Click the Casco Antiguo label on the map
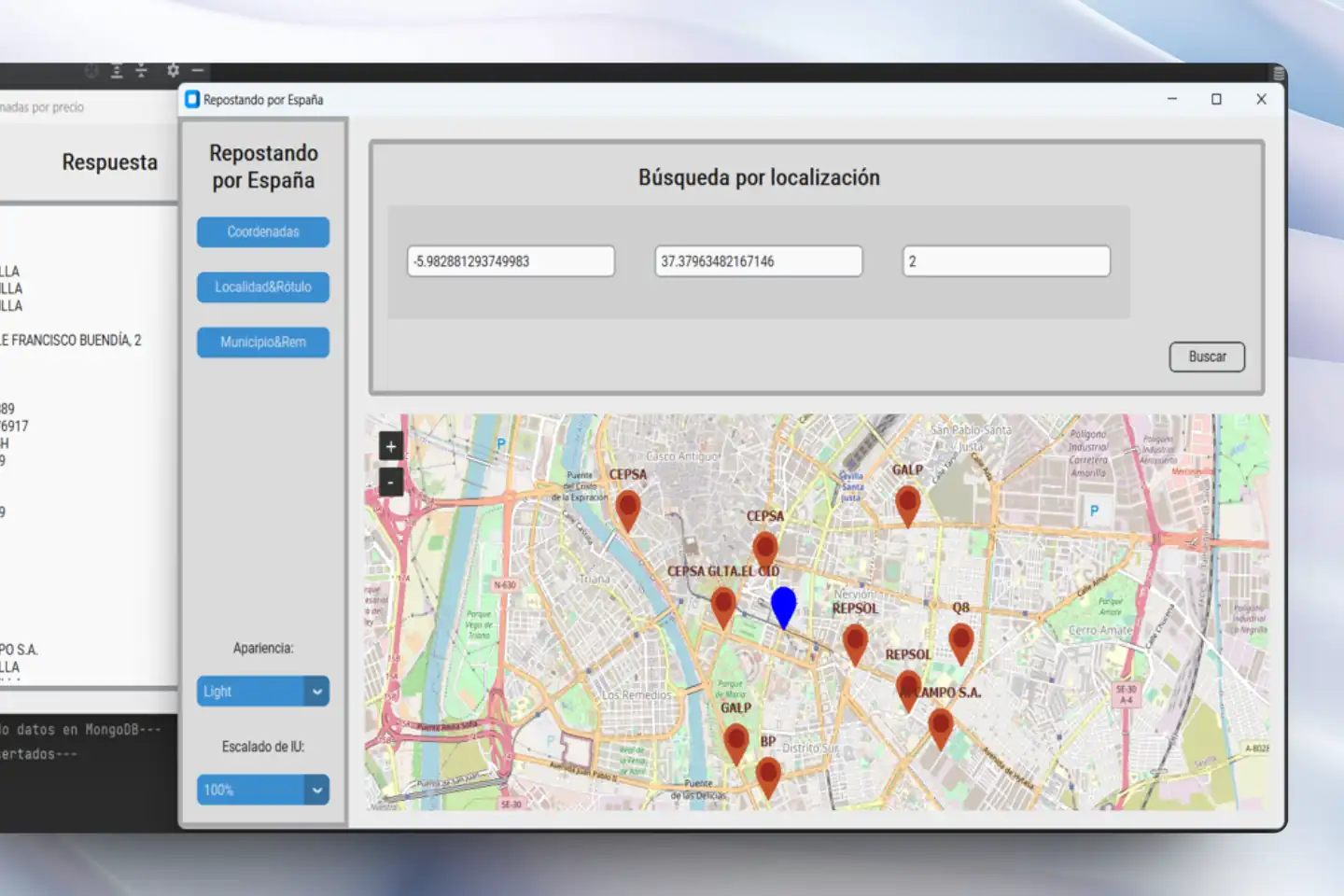 pos(683,456)
